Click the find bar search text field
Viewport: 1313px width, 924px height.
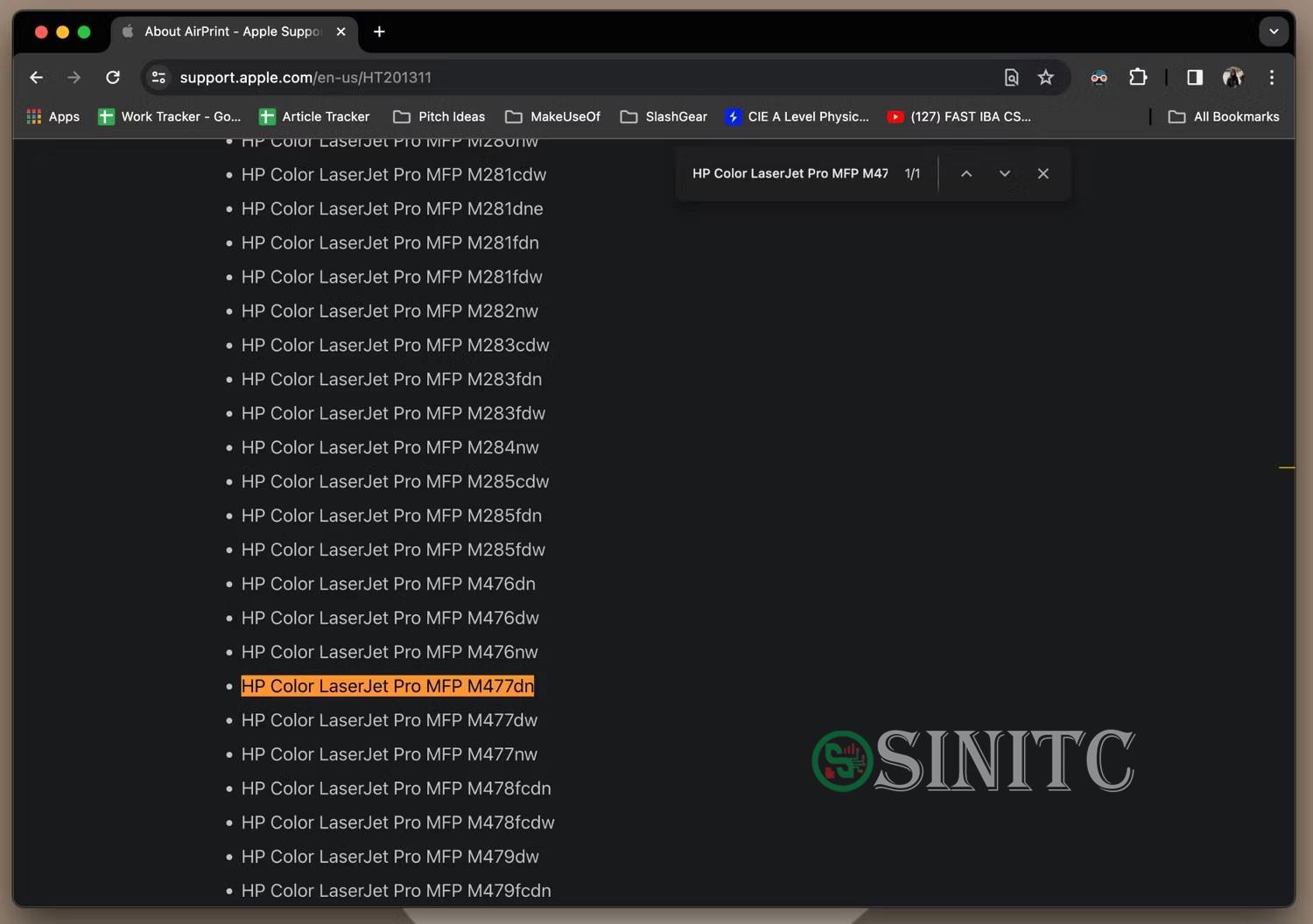point(790,173)
